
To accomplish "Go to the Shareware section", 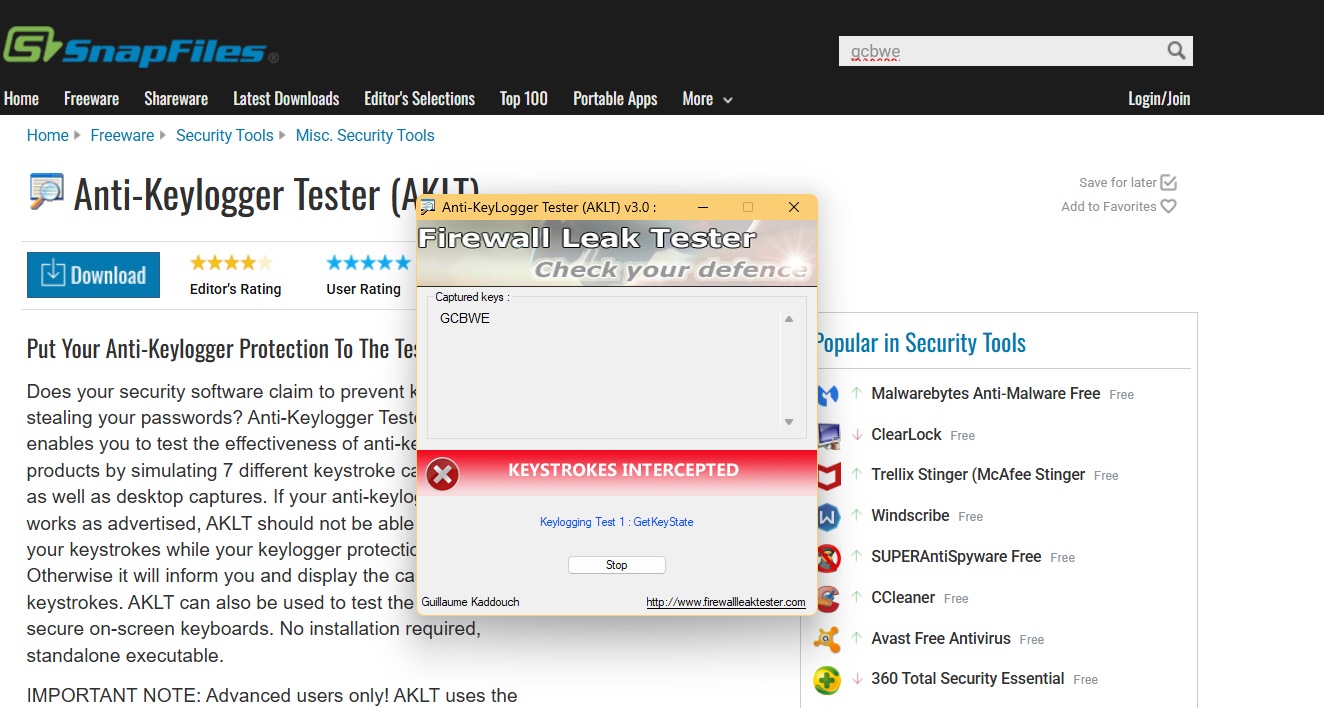I will click(x=176, y=99).
